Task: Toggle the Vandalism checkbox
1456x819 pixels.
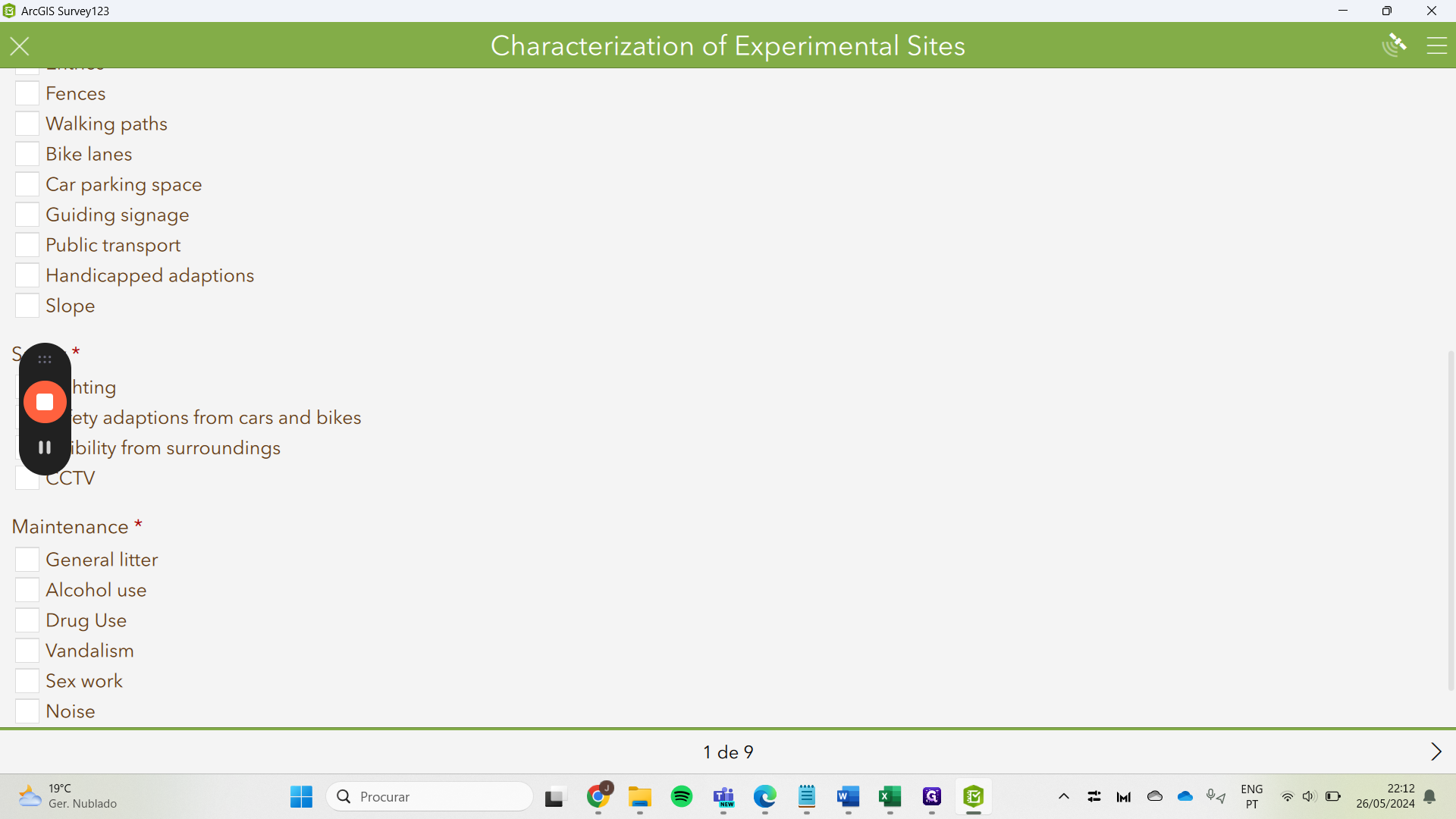Action: click(x=27, y=651)
